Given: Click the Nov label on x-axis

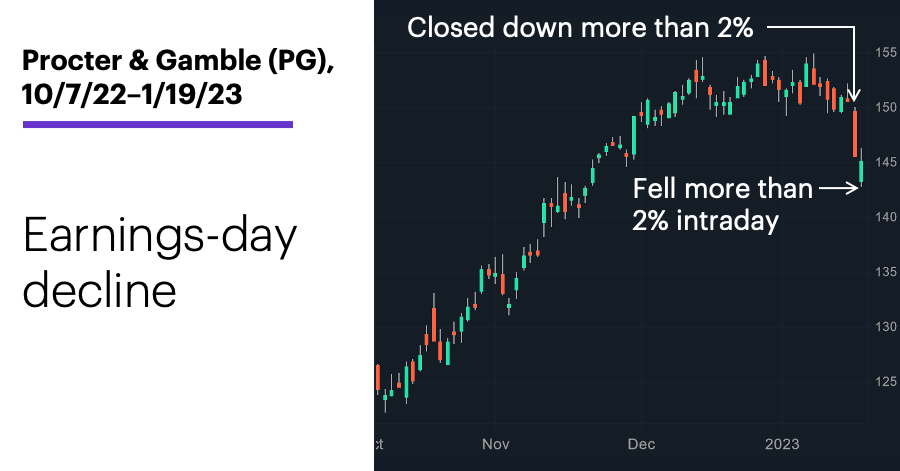Looking at the screenshot, I should pyautogui.click(x=495, y=444).
